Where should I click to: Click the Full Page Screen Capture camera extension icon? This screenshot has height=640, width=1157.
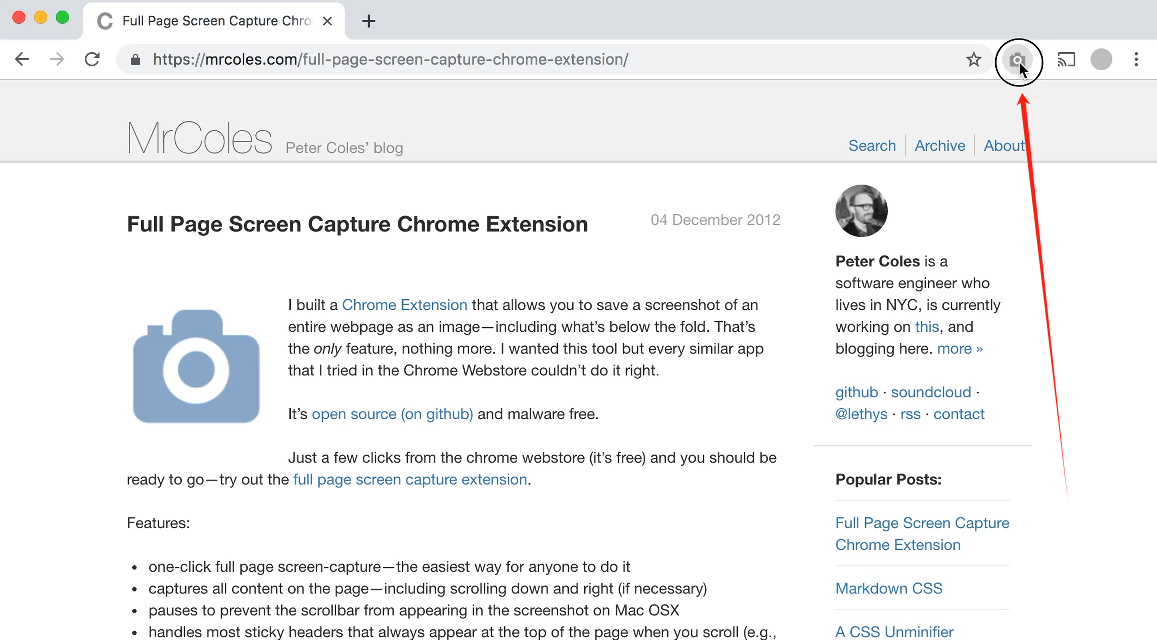coord(1018,60)
